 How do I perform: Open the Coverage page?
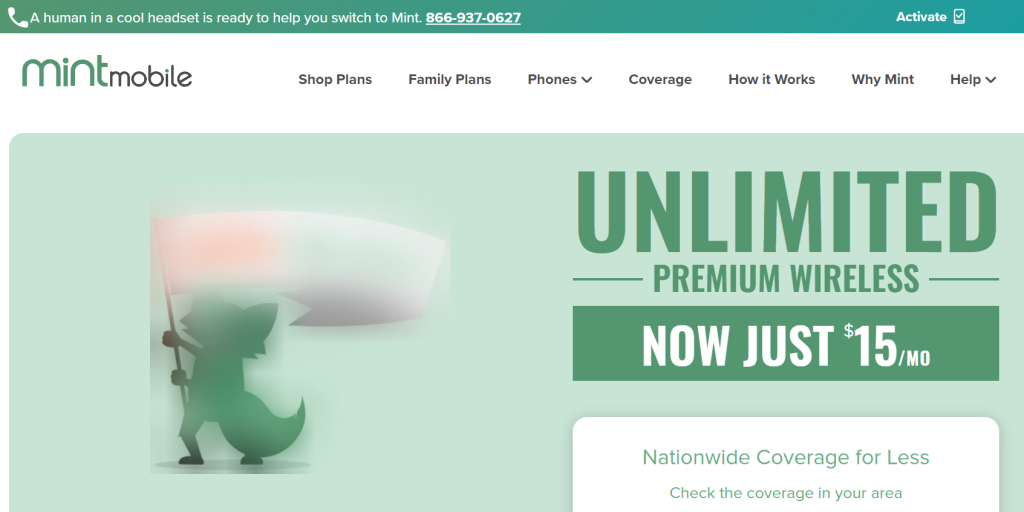pos(660,79)
